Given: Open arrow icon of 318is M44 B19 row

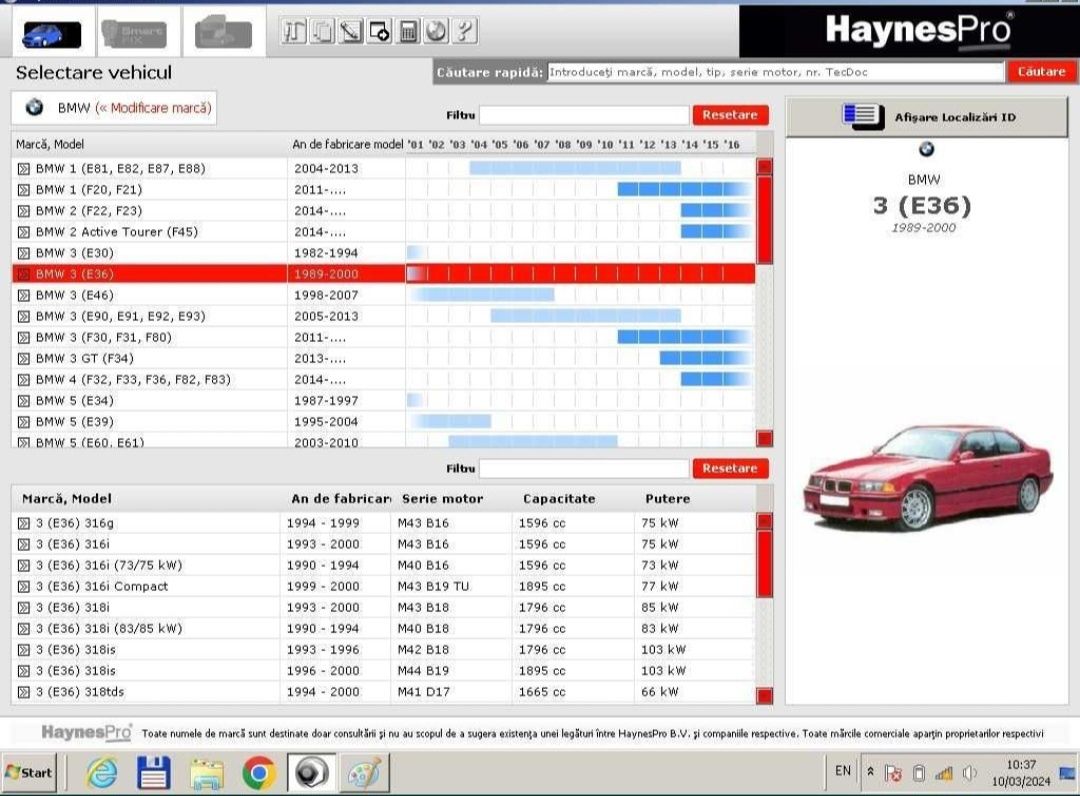Looking at the screenshot, I should click(x=24, y=671).
